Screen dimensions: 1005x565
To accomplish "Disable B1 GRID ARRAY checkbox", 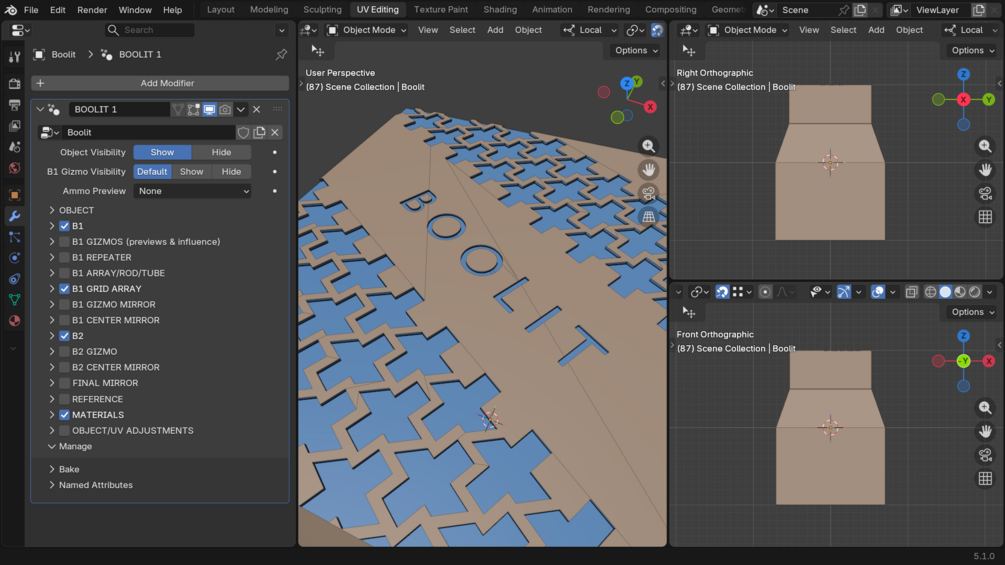I will pos(64,289).
